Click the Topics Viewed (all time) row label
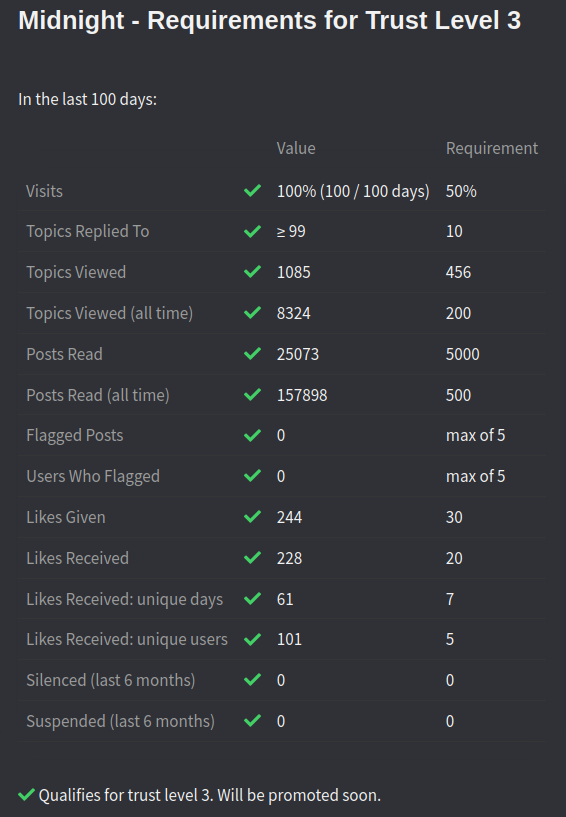 109,313
